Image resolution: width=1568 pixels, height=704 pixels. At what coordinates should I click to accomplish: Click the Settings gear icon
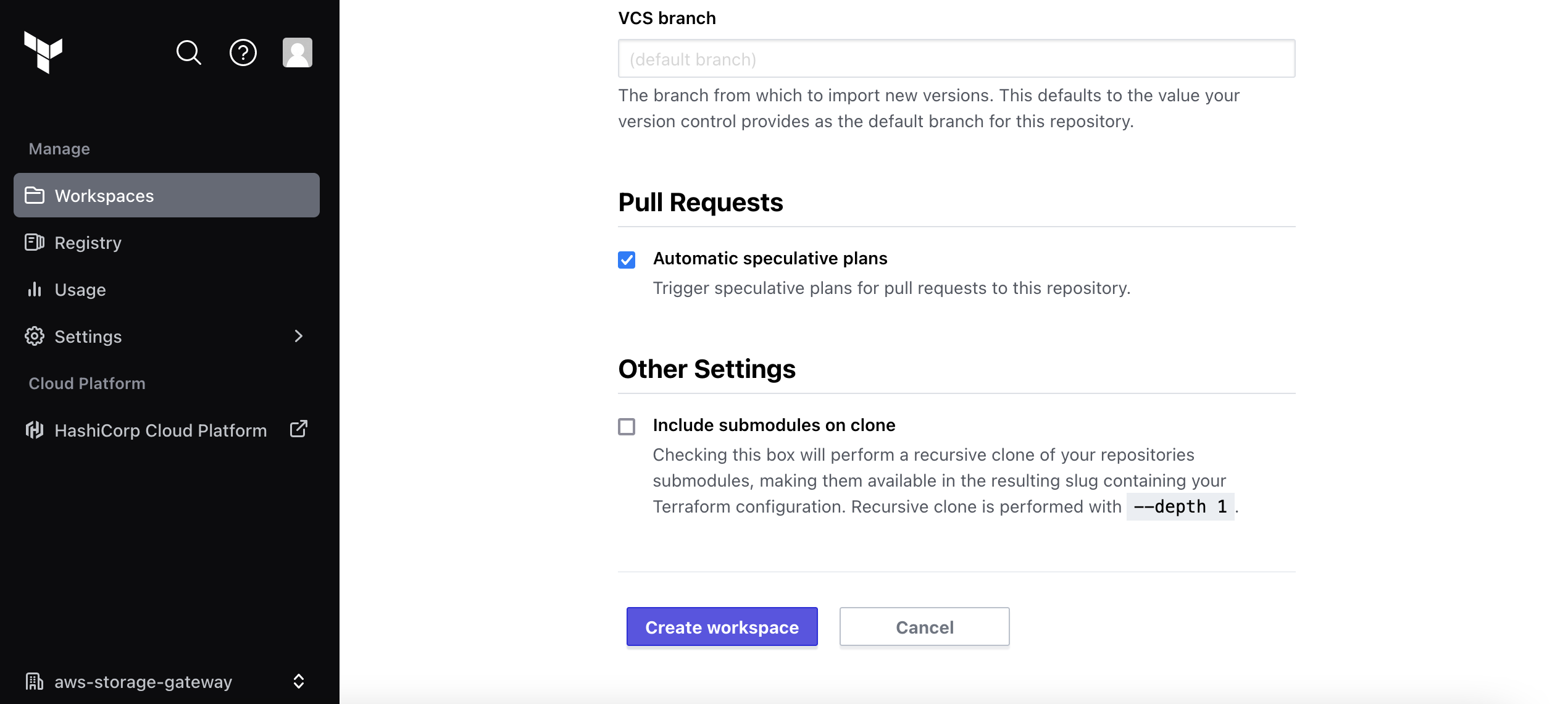click(35, 336)
